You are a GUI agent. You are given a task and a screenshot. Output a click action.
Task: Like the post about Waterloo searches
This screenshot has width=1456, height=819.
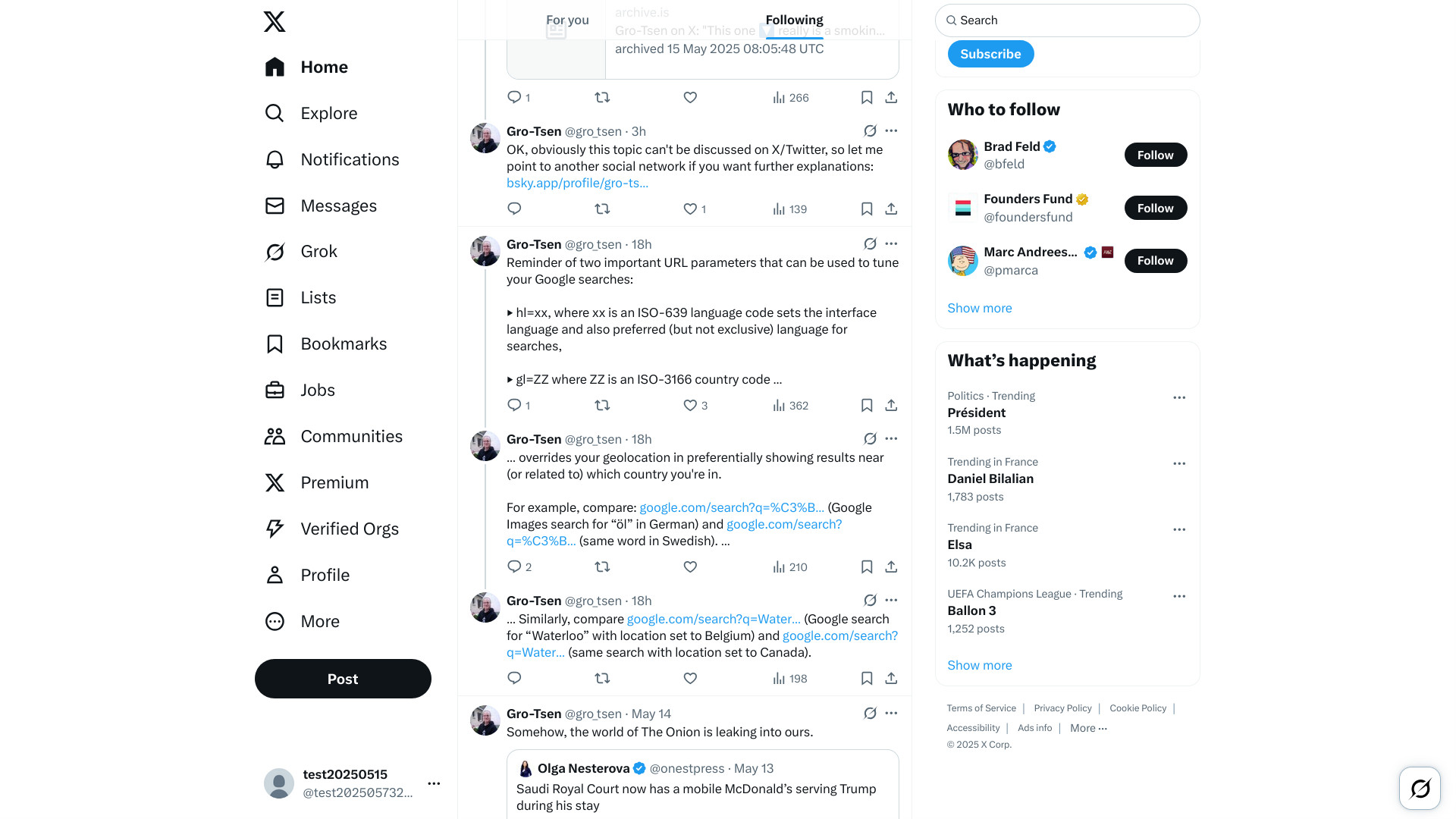pyautogui.click(x=690, y=679)
